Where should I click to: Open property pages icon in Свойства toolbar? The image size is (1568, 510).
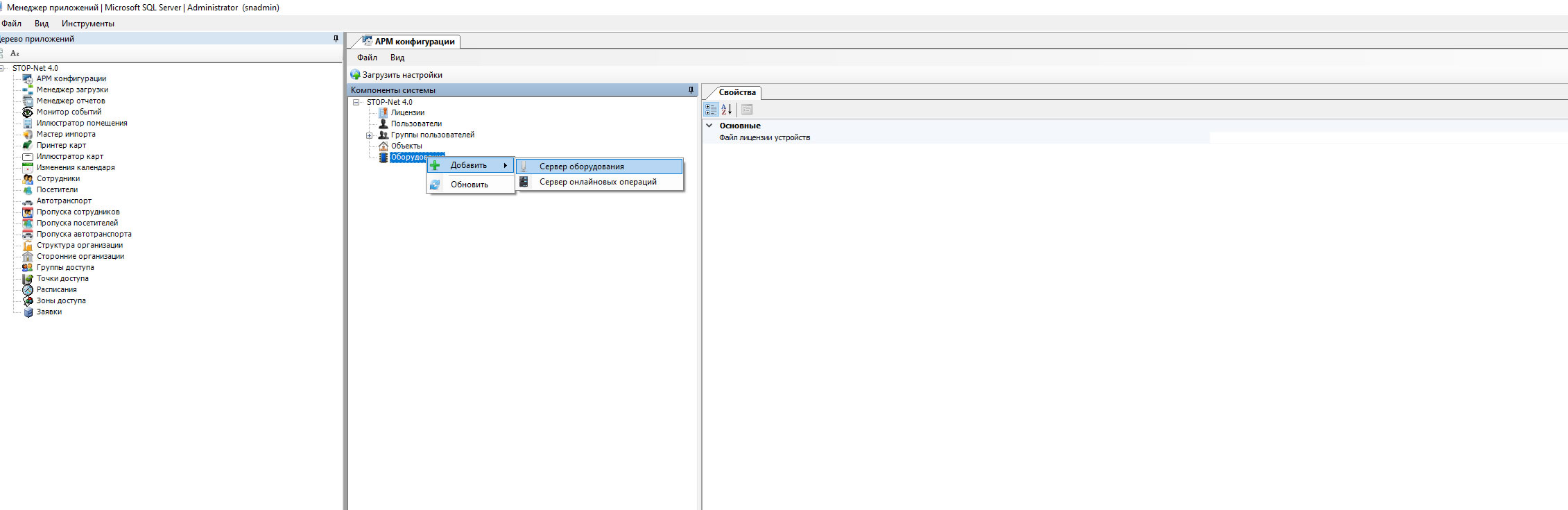(x=747, y=109)
